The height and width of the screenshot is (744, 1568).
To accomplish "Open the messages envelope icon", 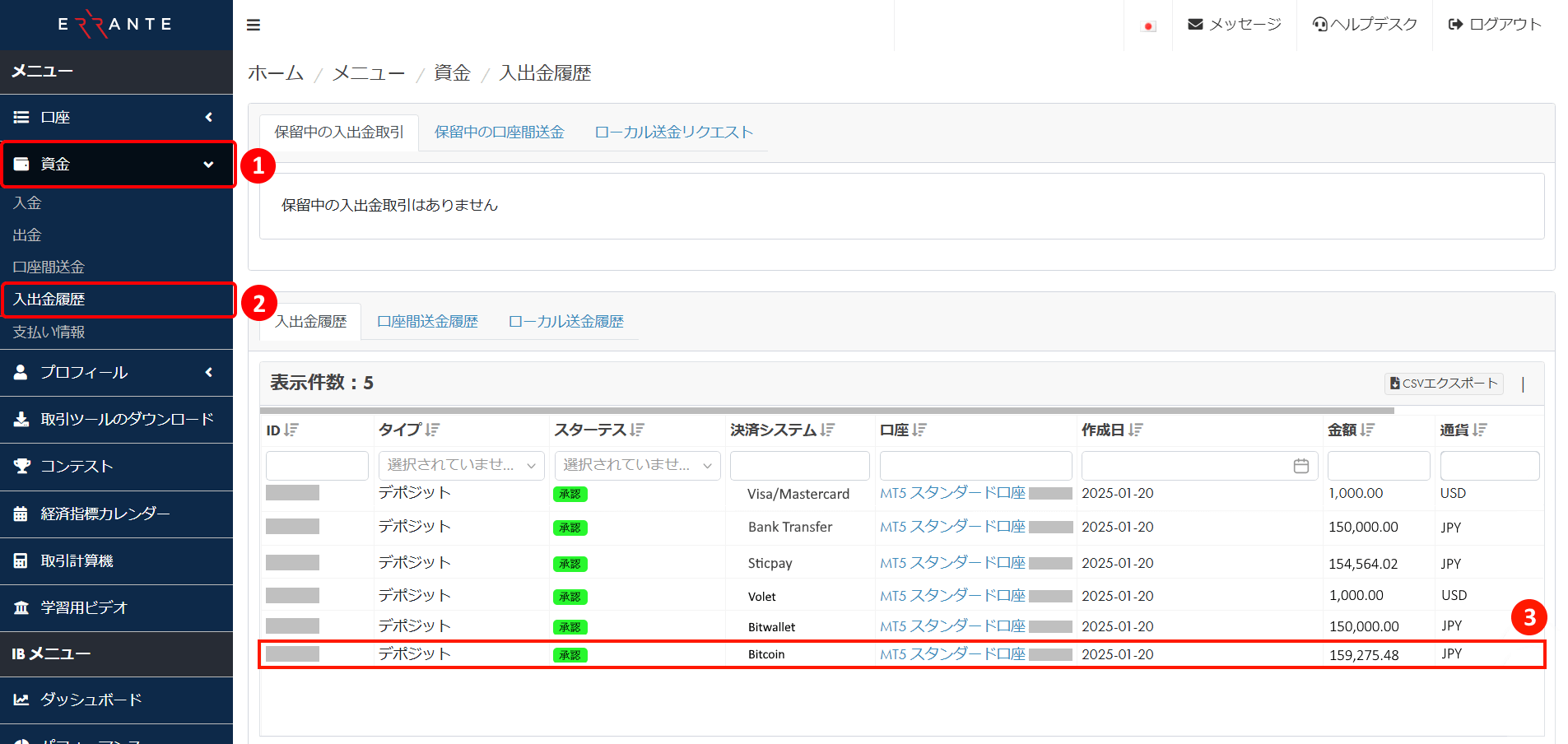I will click(1195, 24).
